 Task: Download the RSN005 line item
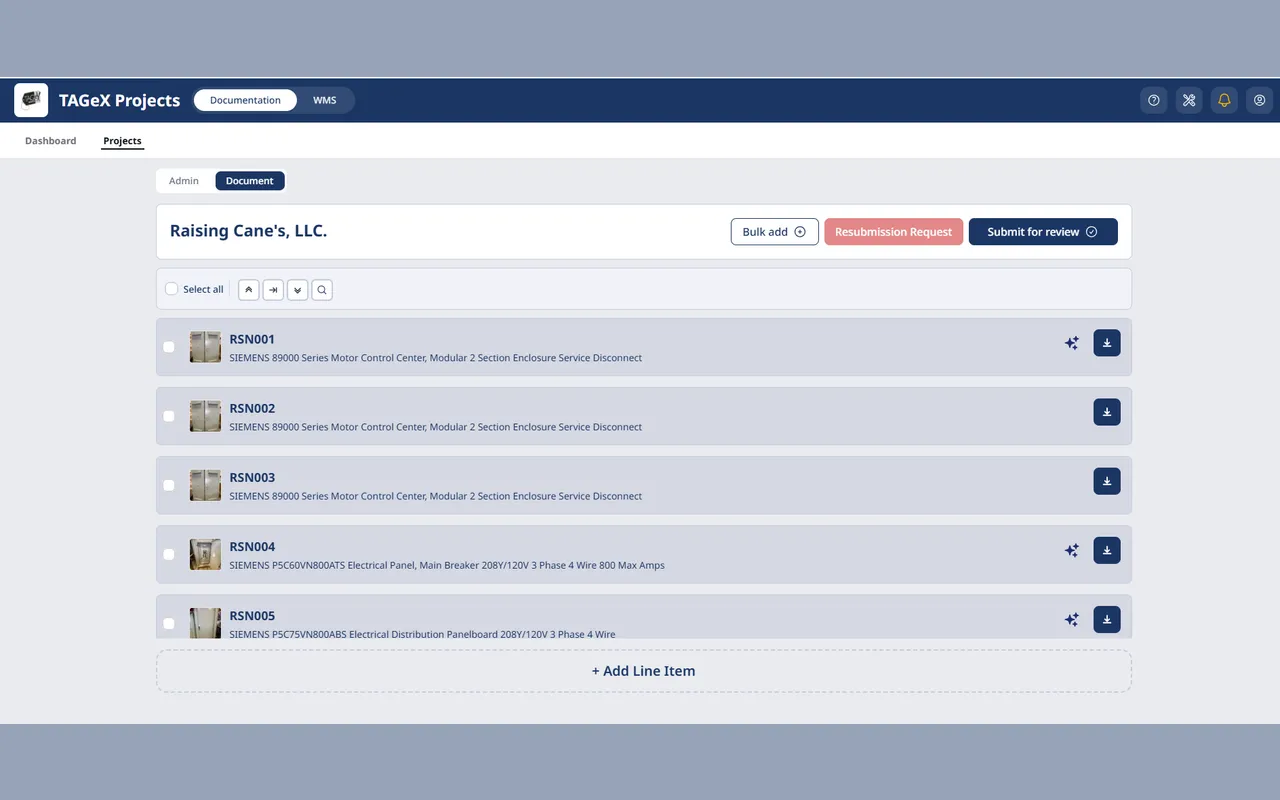pos(1107,619)
